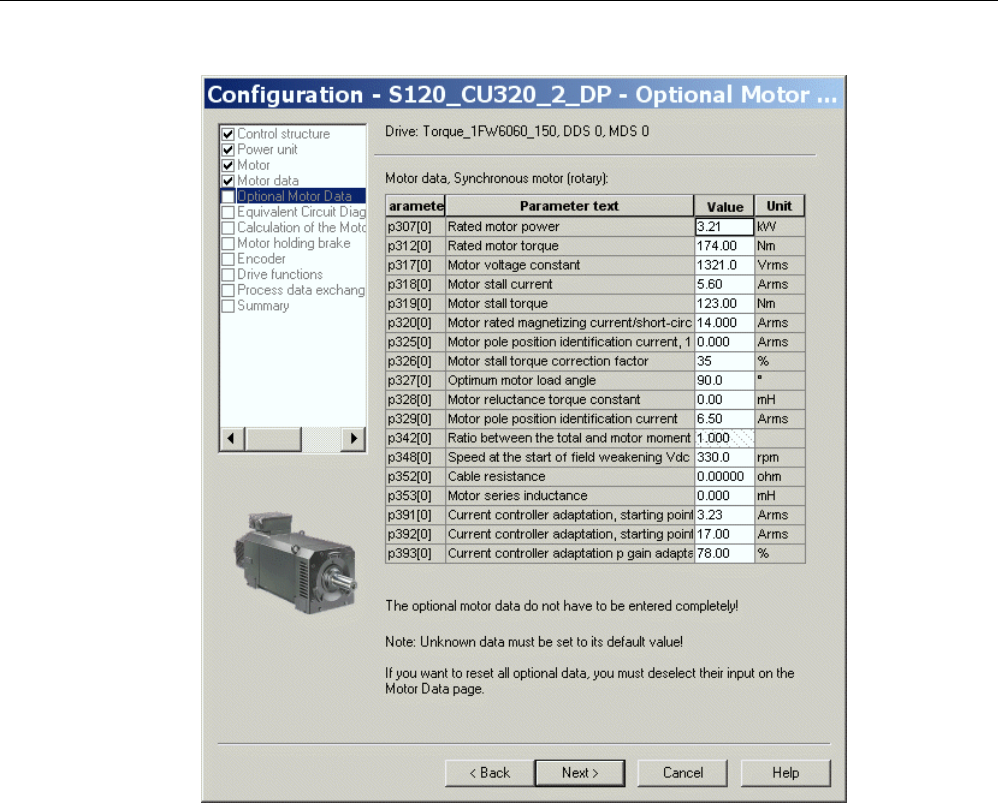Check the Calculation of the Motor box

tap(228, 228)
